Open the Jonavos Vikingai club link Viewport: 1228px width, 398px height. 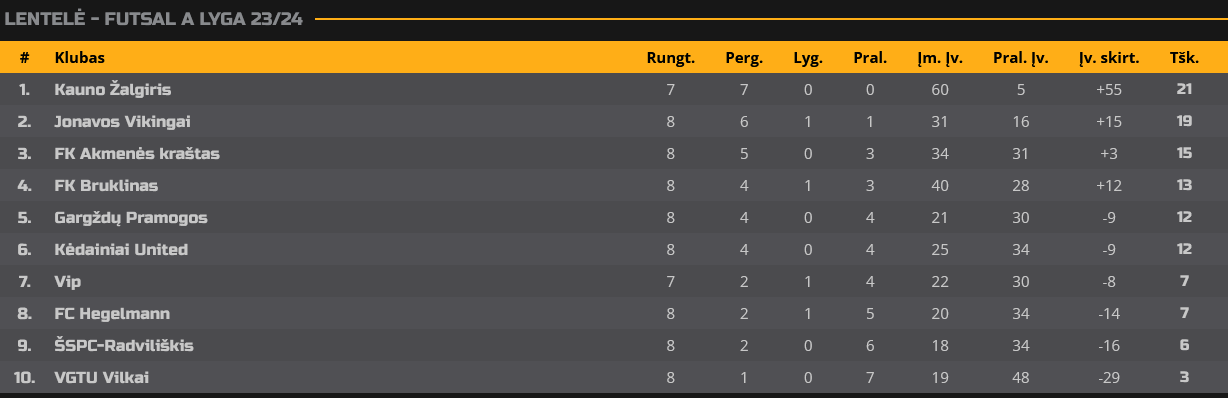122,121
